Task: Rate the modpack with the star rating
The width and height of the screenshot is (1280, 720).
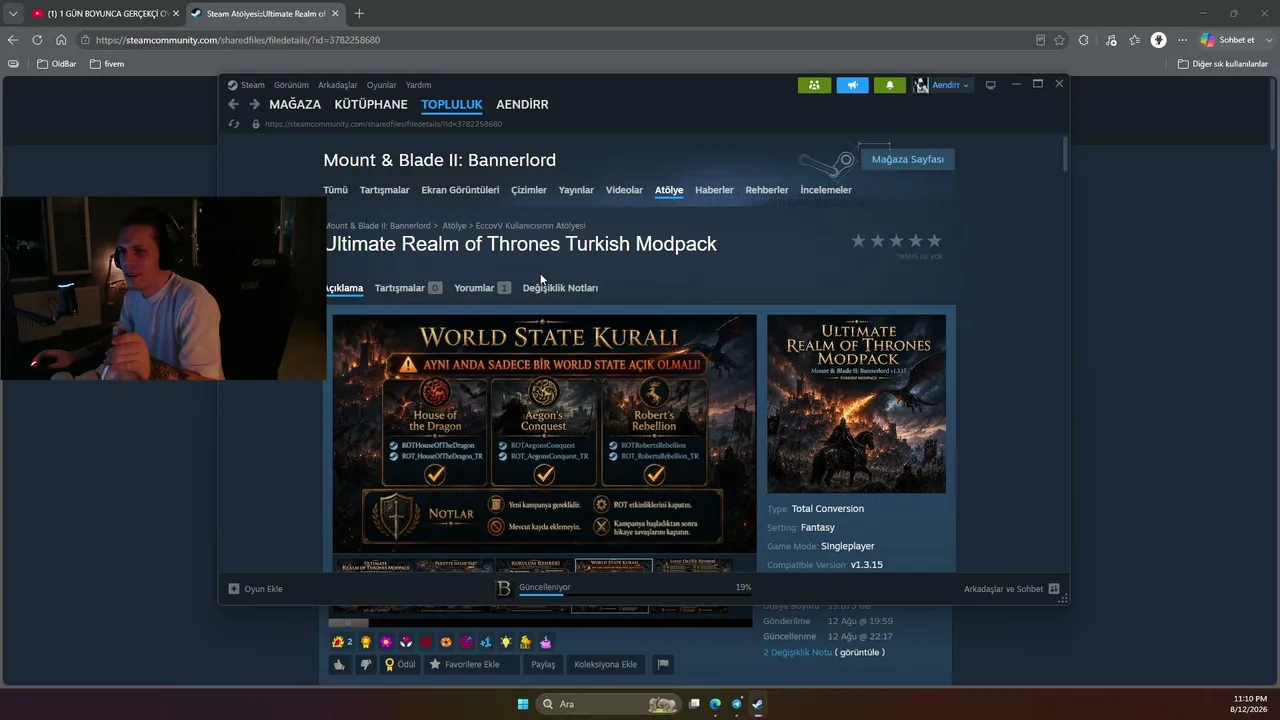Action: coord(896,241)
